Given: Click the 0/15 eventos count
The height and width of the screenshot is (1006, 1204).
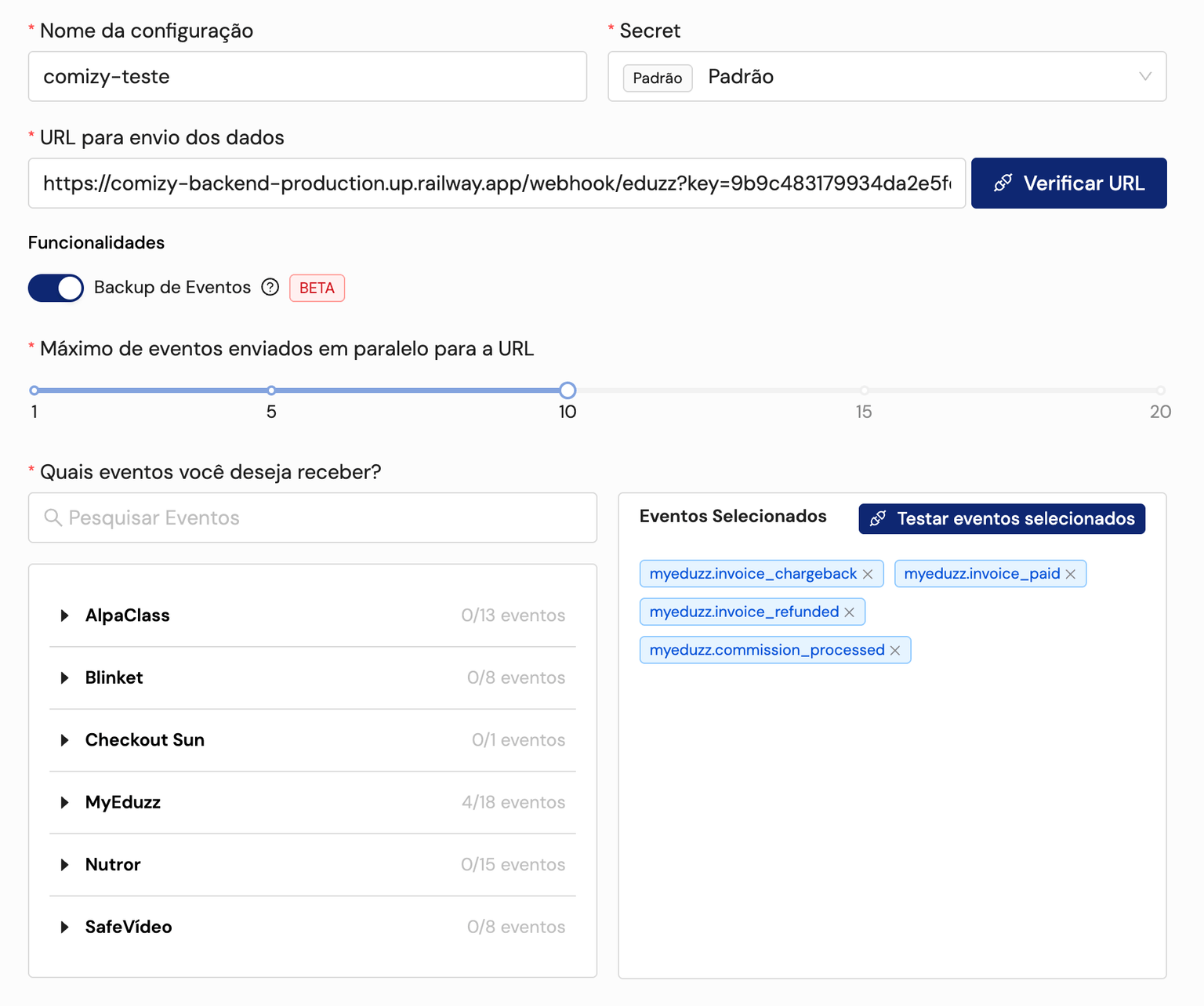Looking at the screenshot, I should pyautogui.click(x=513, y=865).
